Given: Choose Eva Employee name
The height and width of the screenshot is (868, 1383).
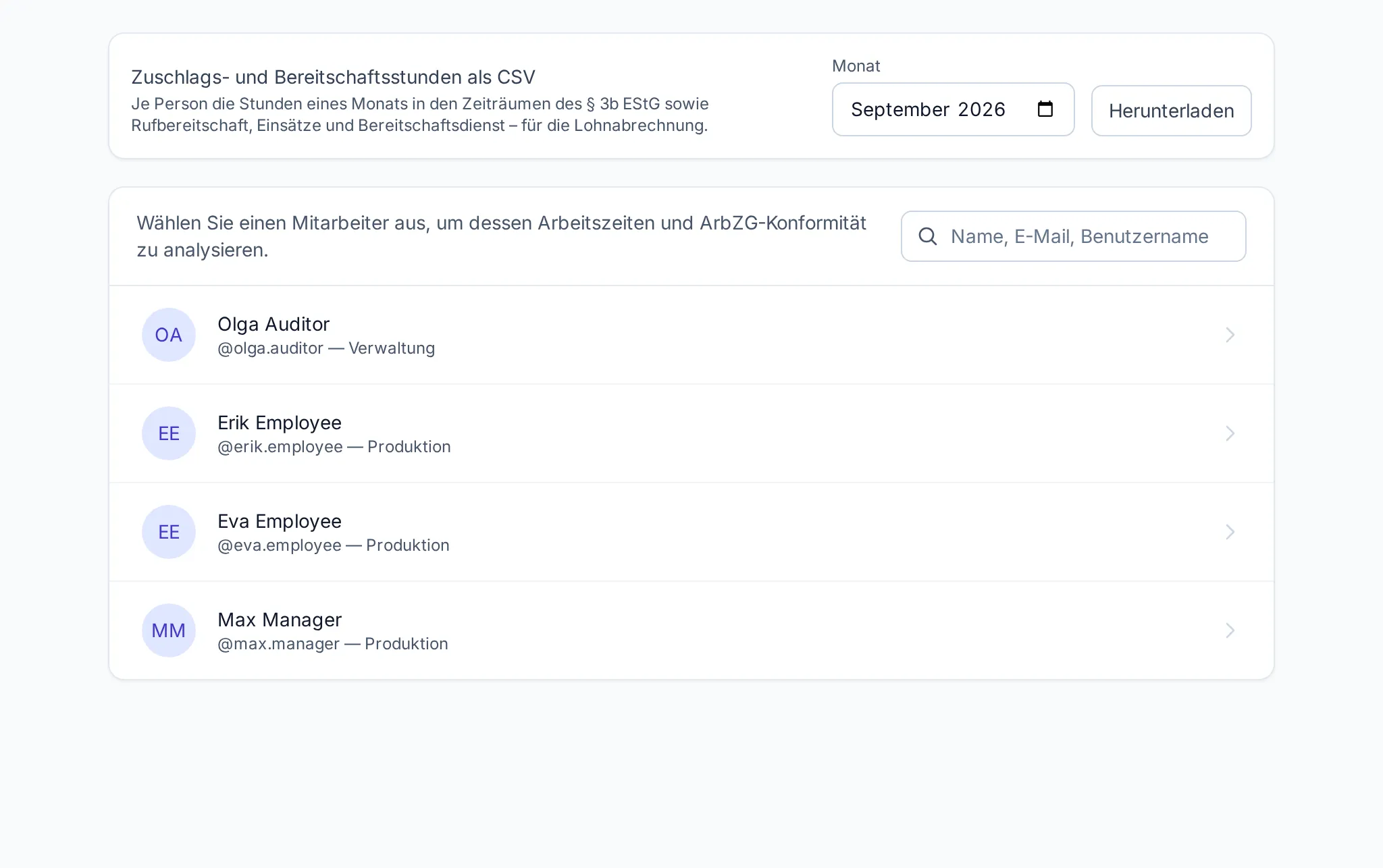Looking at the screenshot, I should [280, 521].
